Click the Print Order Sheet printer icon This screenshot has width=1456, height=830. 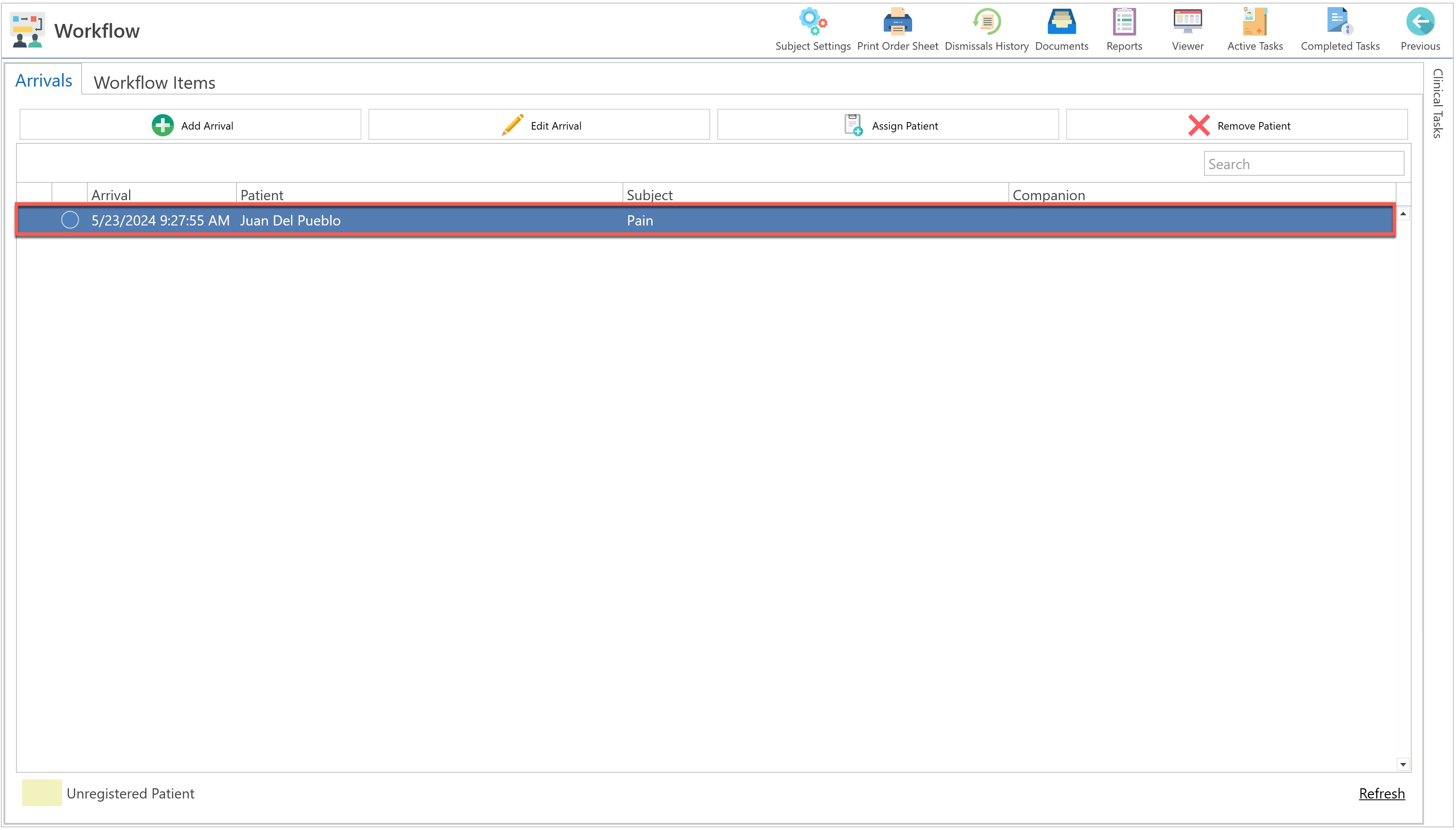897,23
